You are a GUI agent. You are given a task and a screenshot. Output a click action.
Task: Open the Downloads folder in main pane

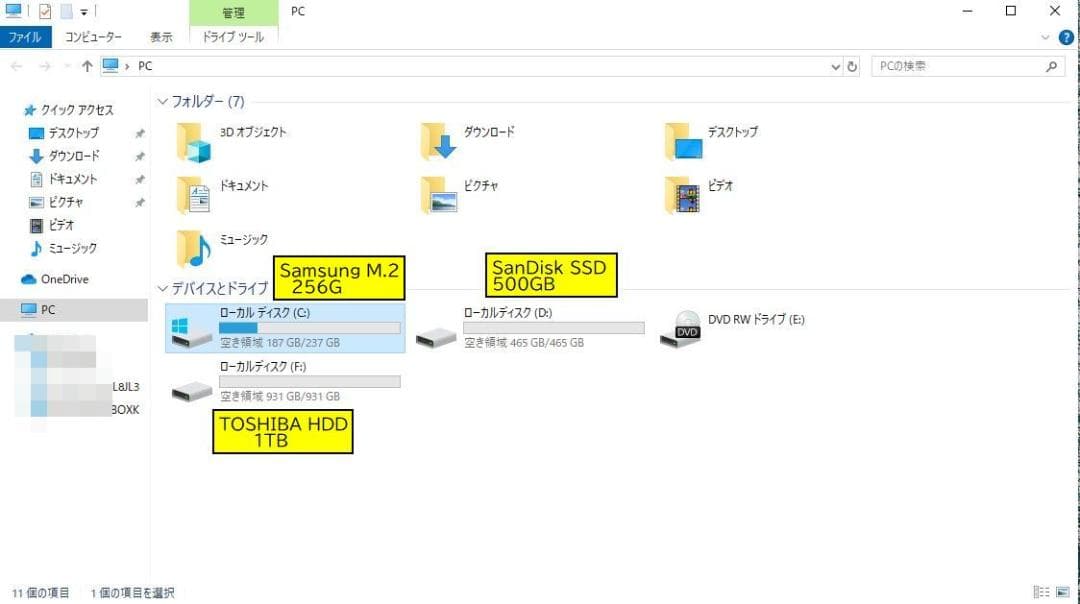[x=438, y=142]
